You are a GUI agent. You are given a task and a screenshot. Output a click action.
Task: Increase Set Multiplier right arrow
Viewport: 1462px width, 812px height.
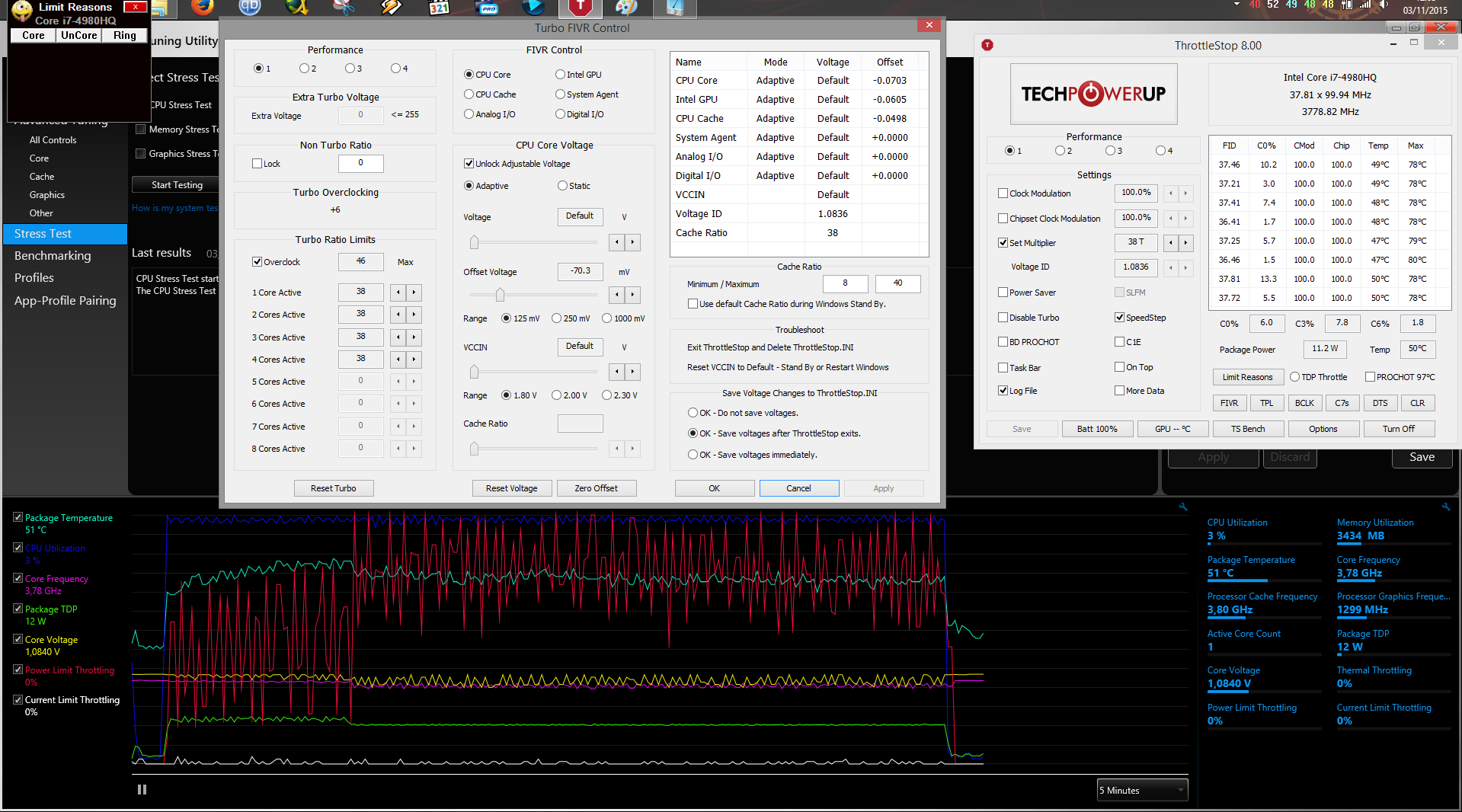click(1185, 243)
